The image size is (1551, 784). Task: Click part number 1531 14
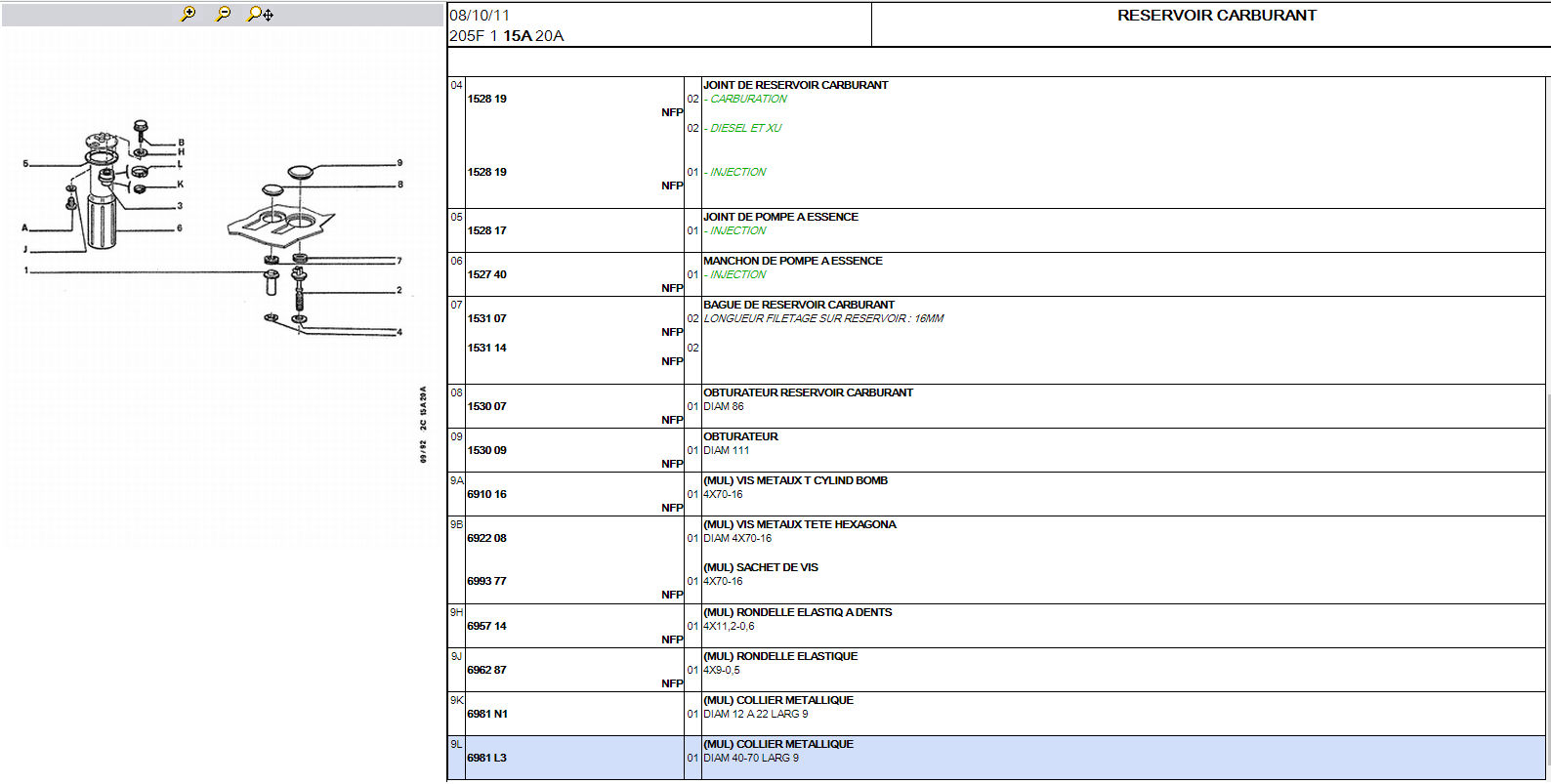coord(486,349)
